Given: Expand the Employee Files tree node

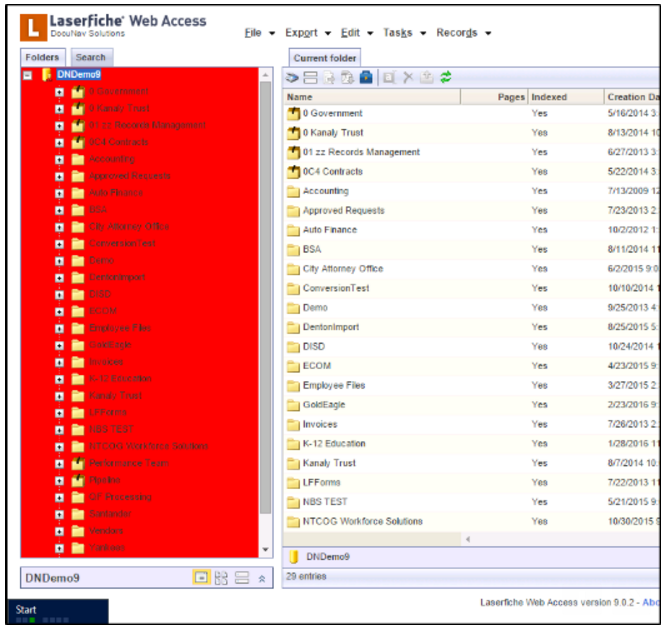Looking at the screenshot, I should coord(59,329).
